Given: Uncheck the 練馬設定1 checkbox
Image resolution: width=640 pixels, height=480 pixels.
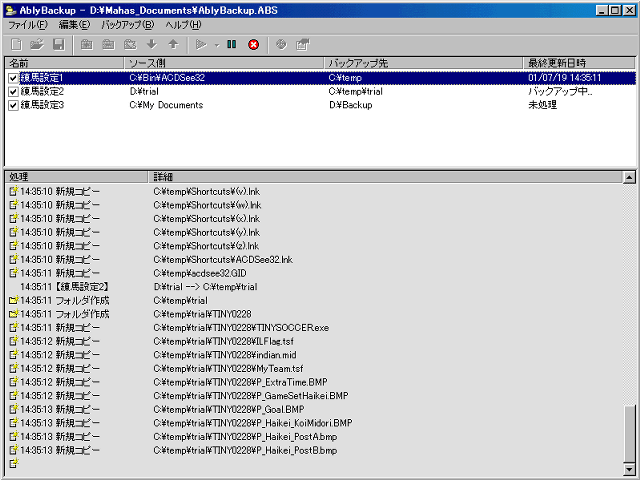Looking at the screenshot, I should tap(13, 78).
